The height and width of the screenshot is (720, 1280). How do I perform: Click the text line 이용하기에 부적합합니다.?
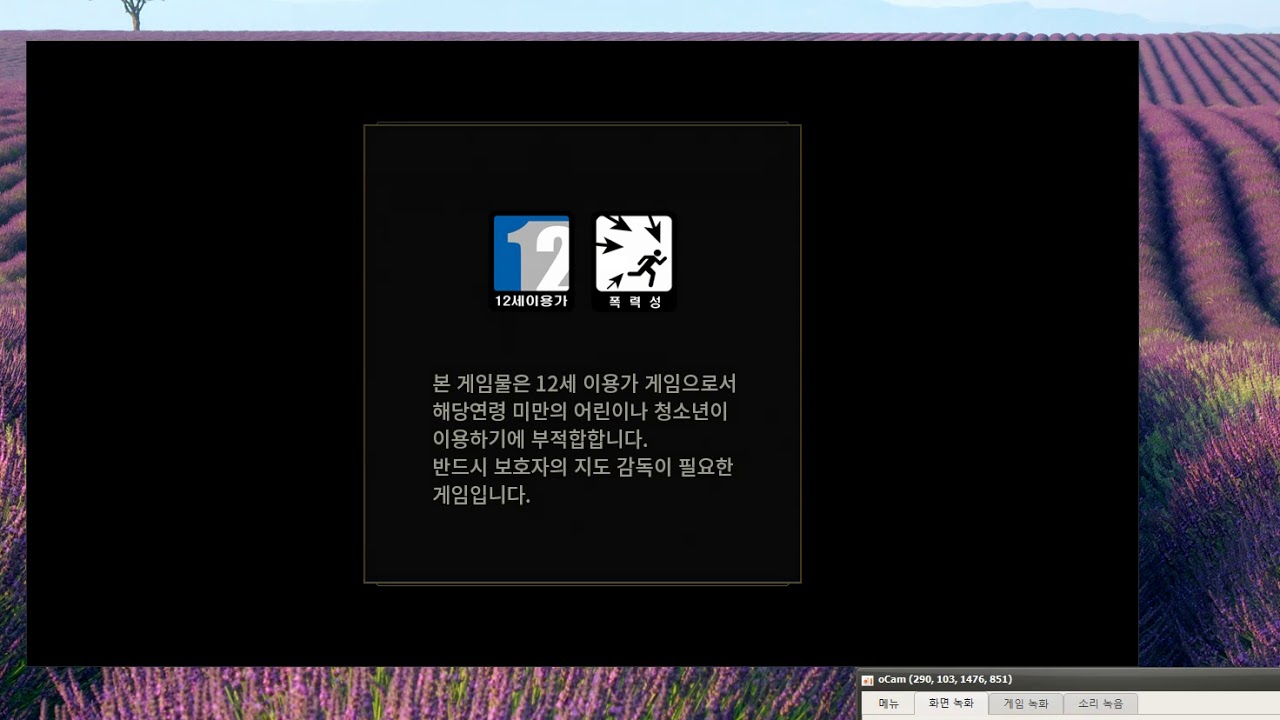click(540, 440)
